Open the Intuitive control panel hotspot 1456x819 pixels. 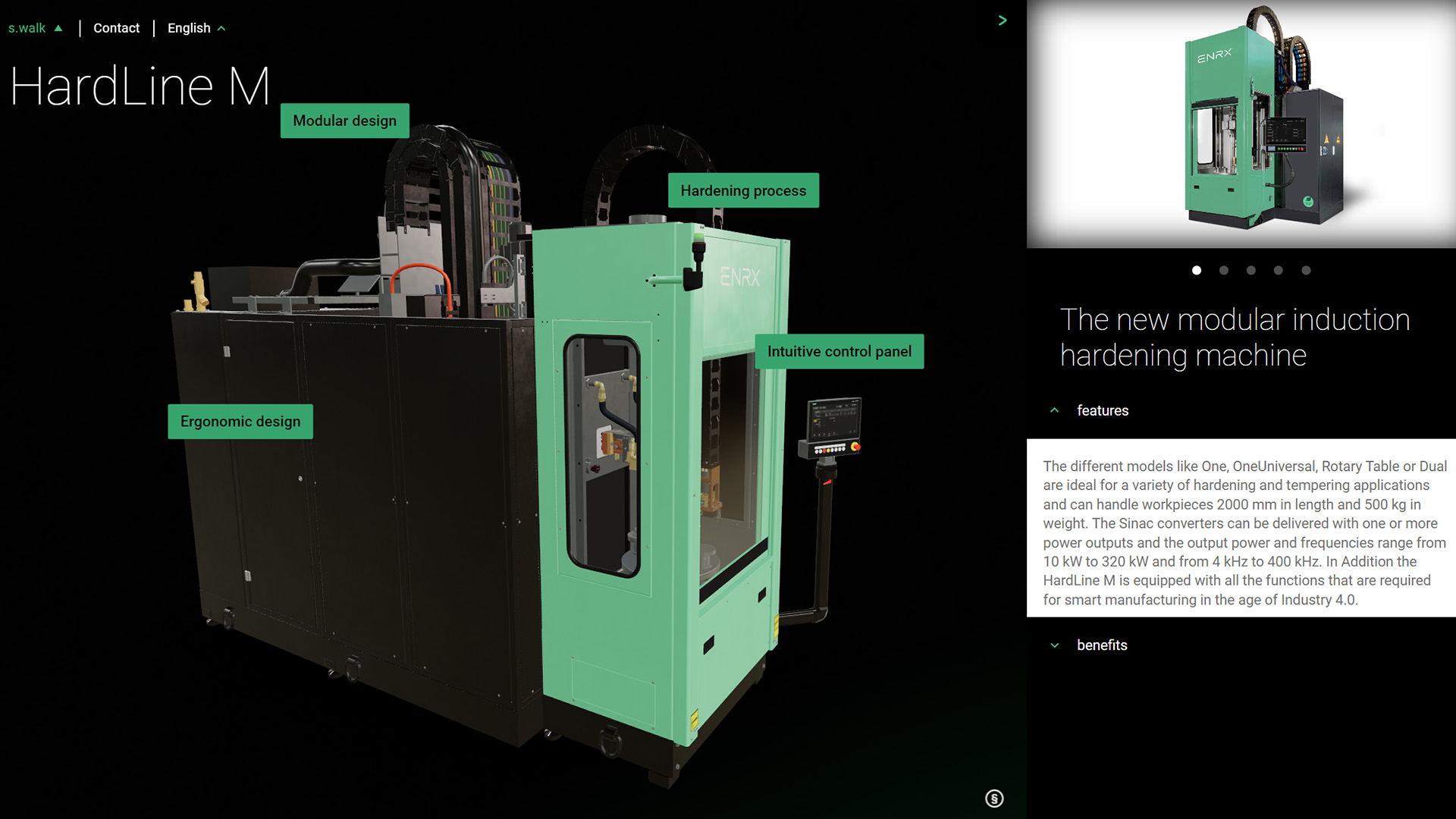[839, 351]
